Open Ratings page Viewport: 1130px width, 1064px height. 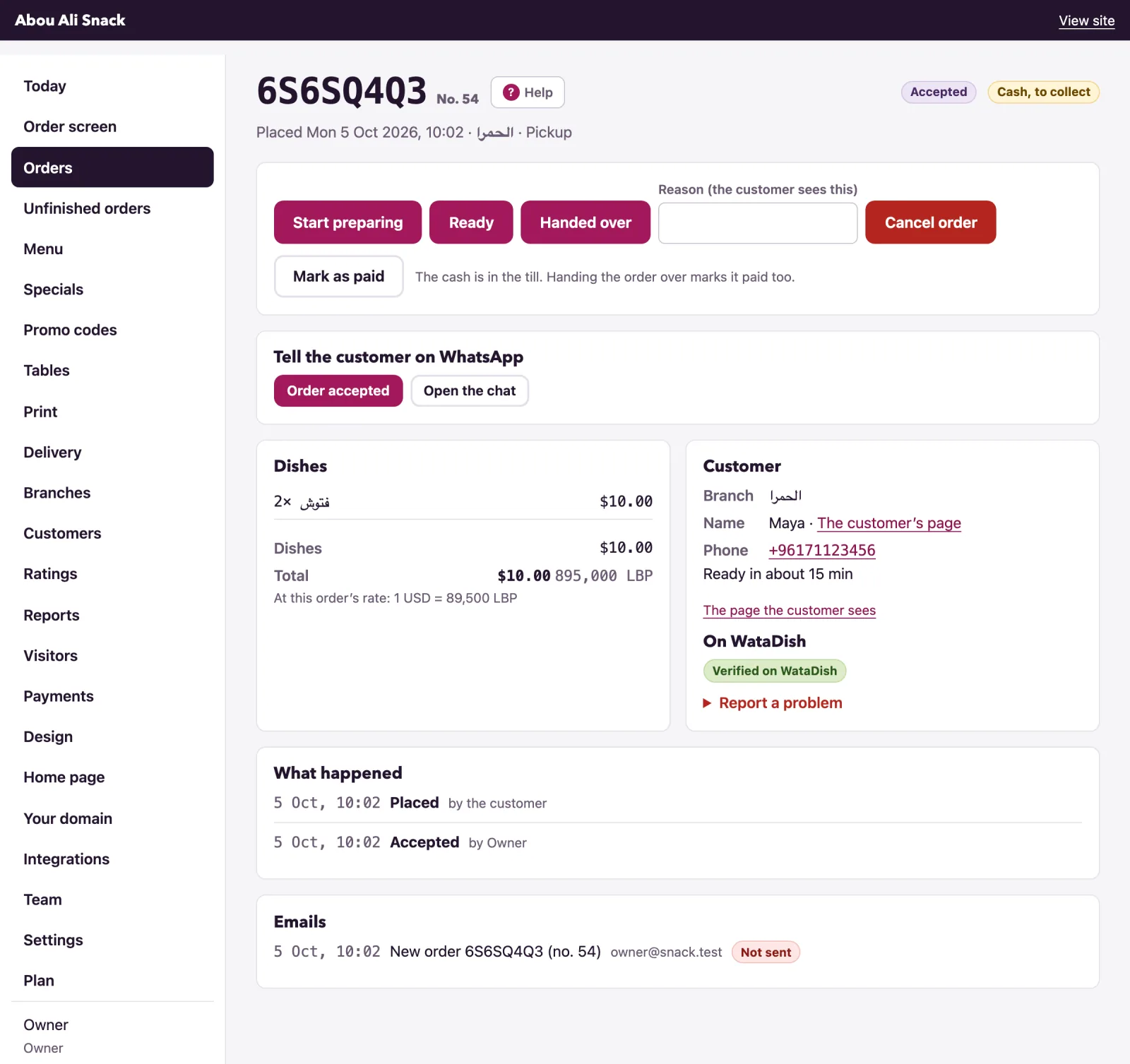[x=112, y=574]
